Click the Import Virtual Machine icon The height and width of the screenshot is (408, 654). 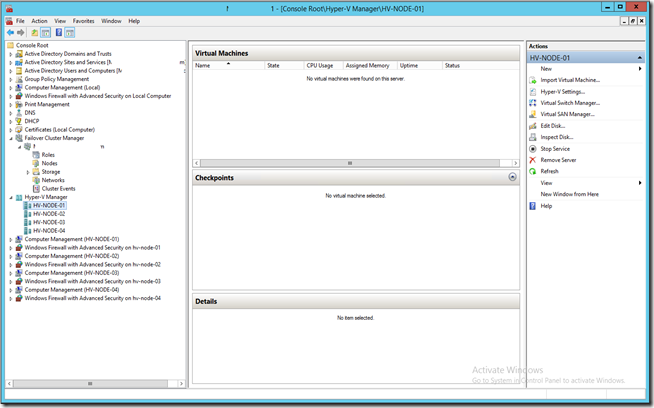(x=533, y=80)
